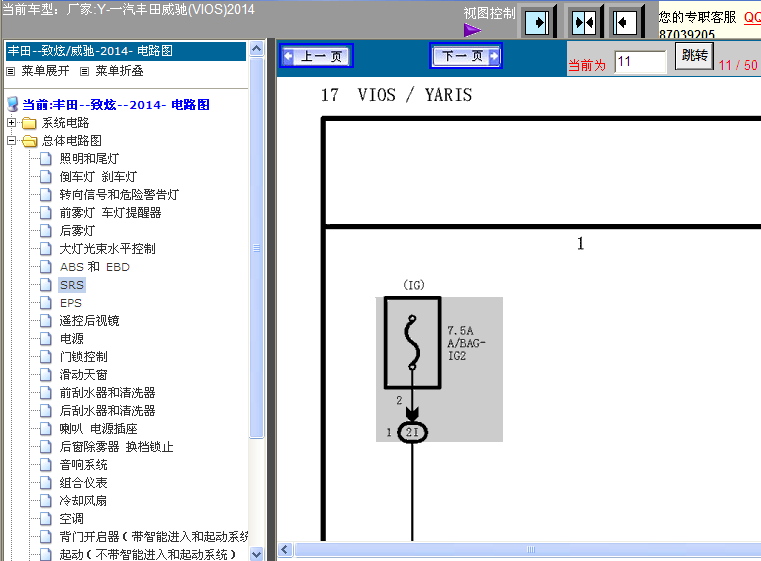Click the document icon beside 音响系统

point(46,465)
